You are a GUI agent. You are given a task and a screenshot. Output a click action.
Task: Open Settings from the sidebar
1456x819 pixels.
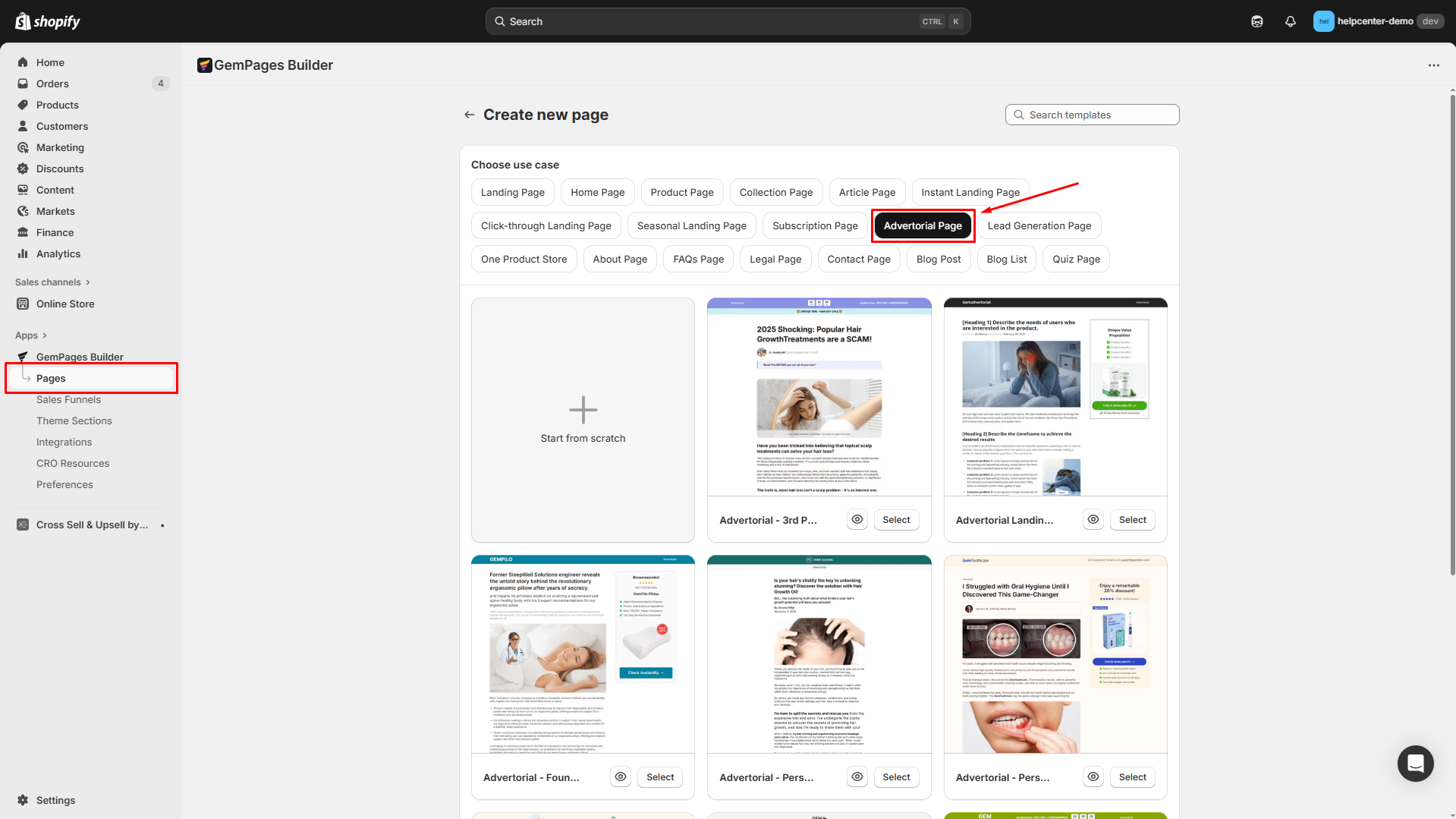tap(56, 800)
